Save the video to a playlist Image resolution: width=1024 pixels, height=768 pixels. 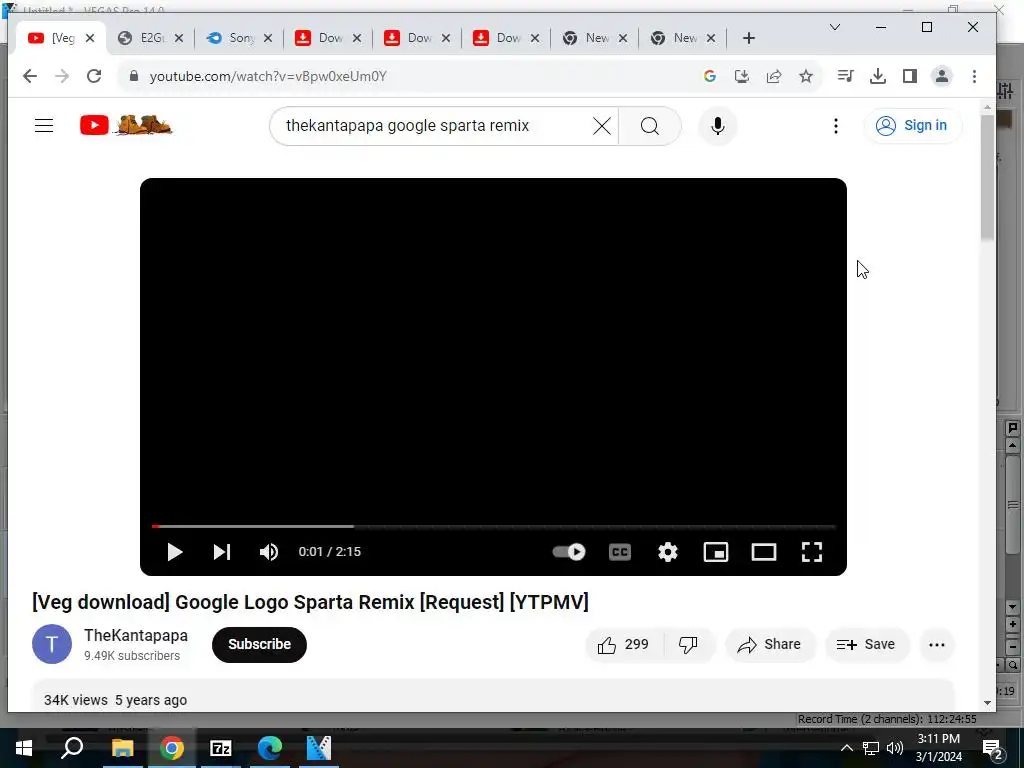[866, 645]
